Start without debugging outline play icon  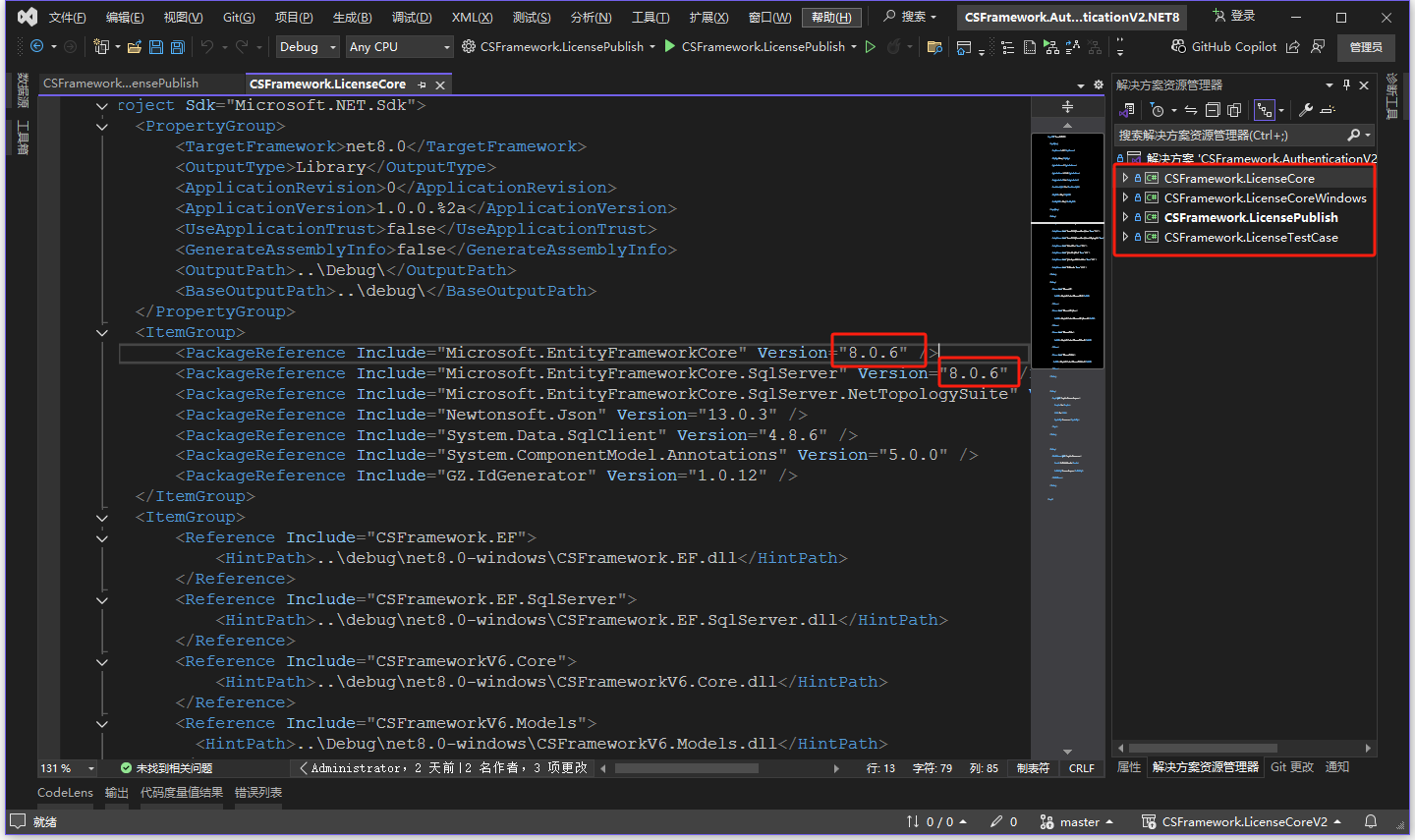(871, 46)
